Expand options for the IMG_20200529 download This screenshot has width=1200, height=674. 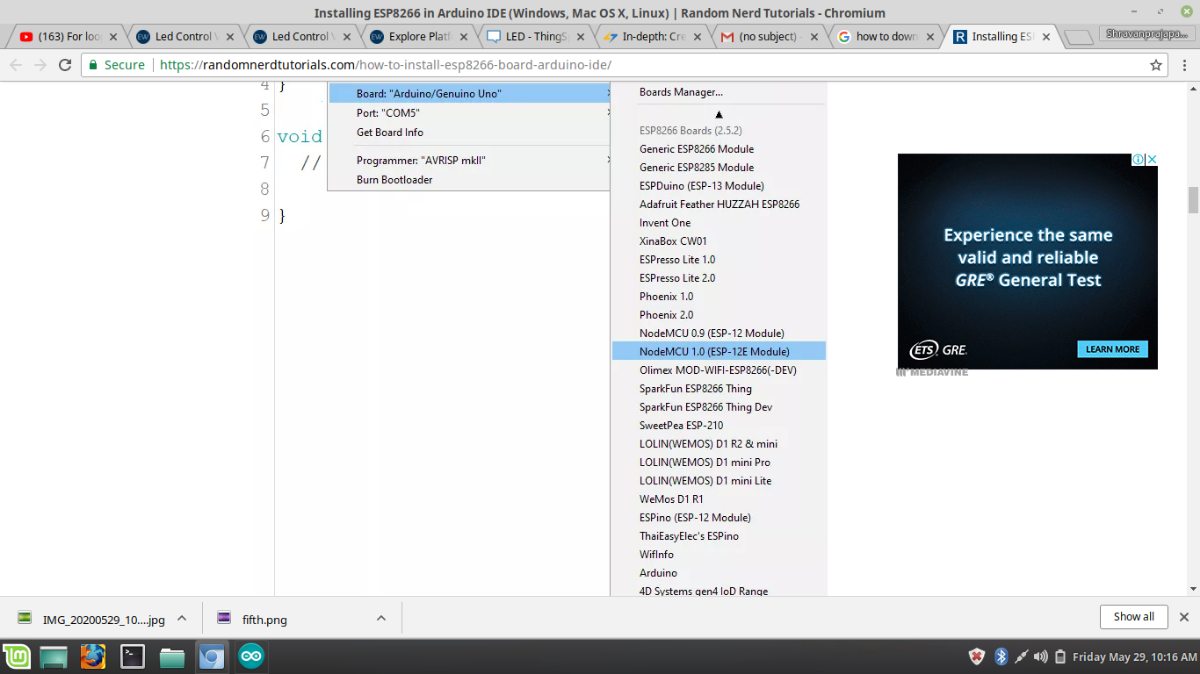click(182, 618)
